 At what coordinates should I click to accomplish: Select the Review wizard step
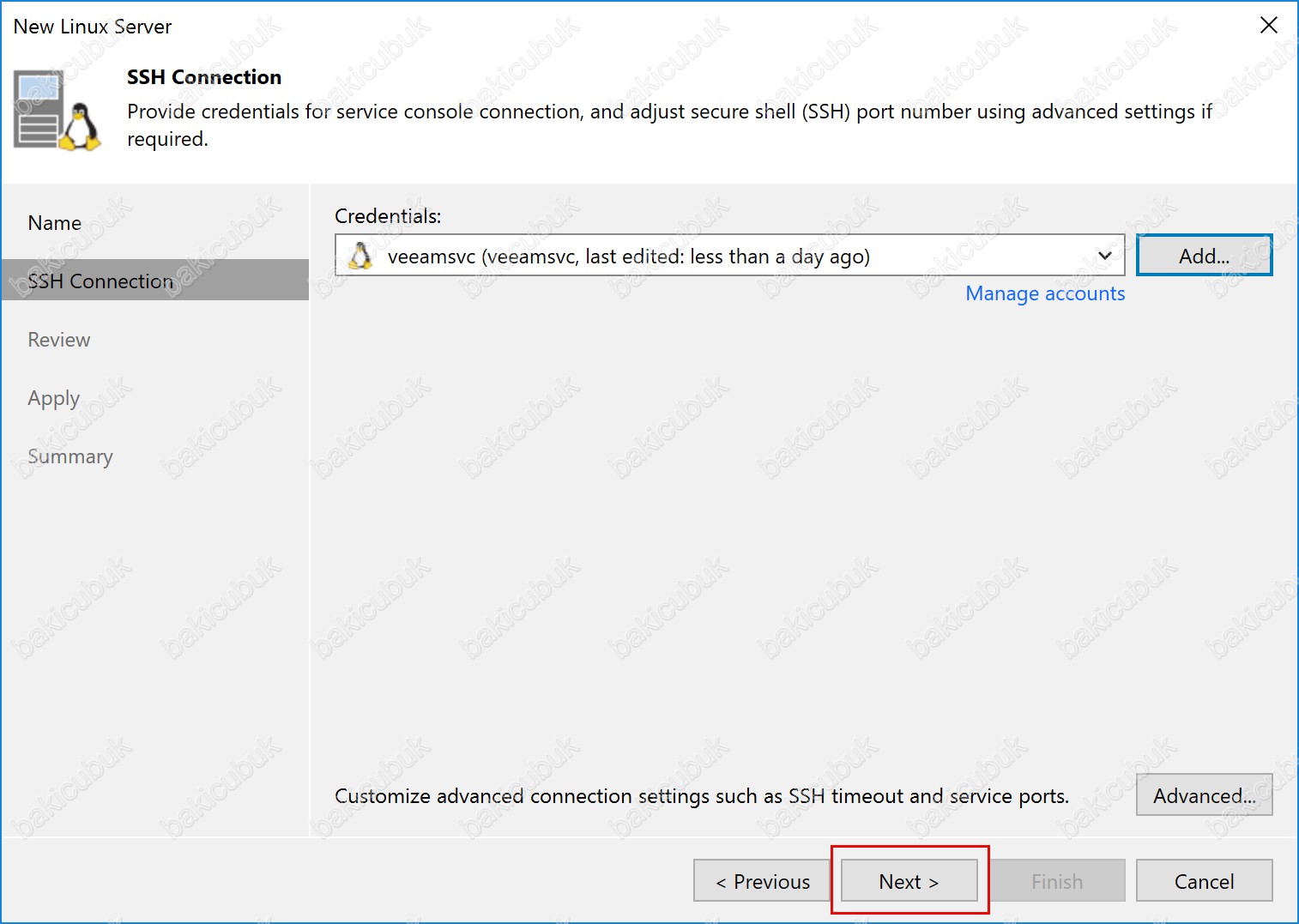click(x=59, y=340)
